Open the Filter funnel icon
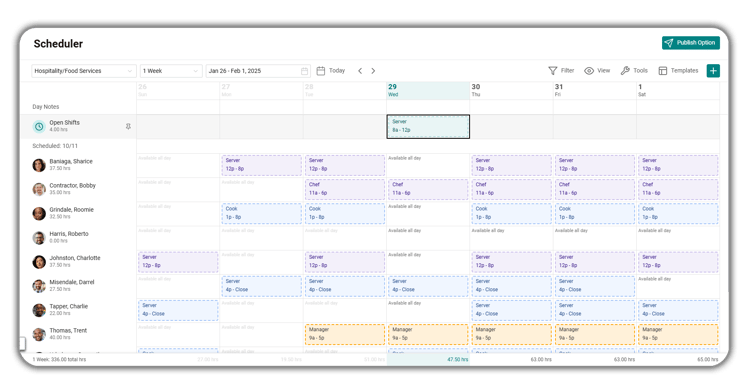Image resolution: width=750 pixels, height=375 pixels. pyautogui.click(x=552, y=71)
